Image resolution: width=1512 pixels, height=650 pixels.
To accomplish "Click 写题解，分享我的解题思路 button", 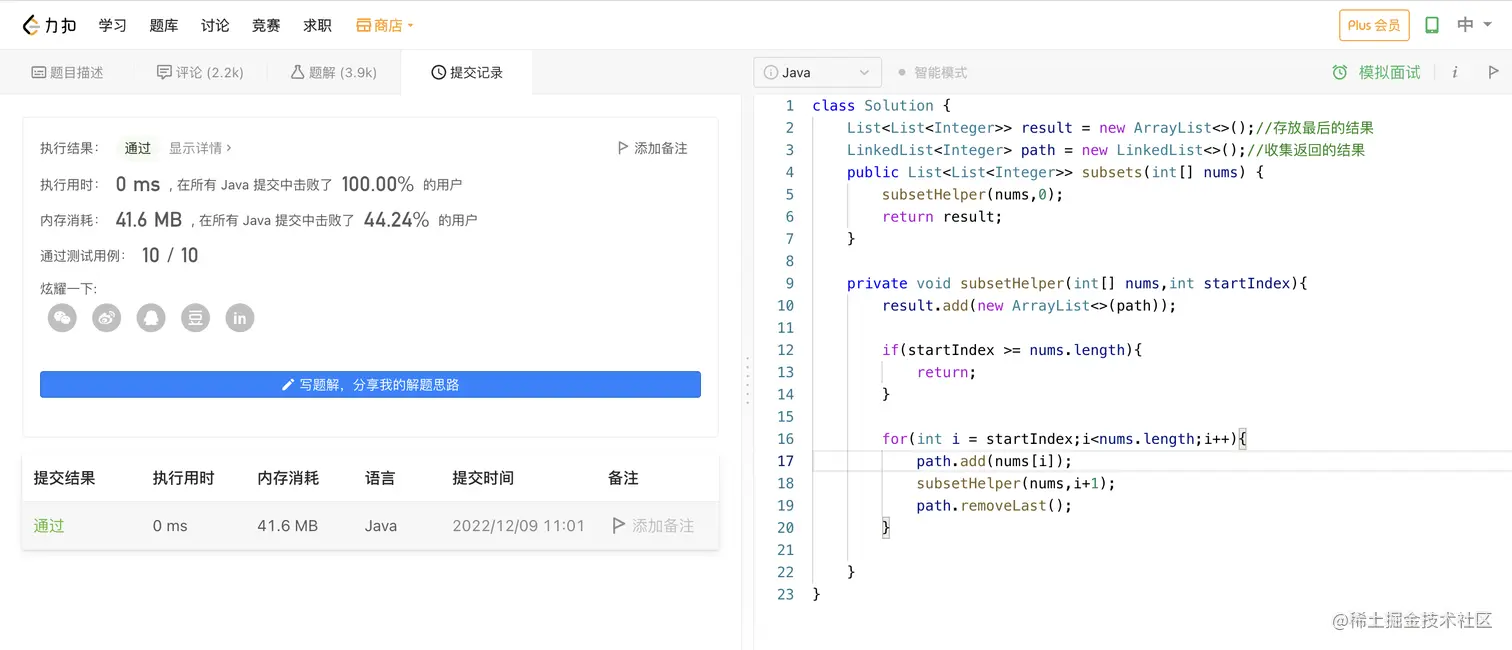I will [370, 385].
